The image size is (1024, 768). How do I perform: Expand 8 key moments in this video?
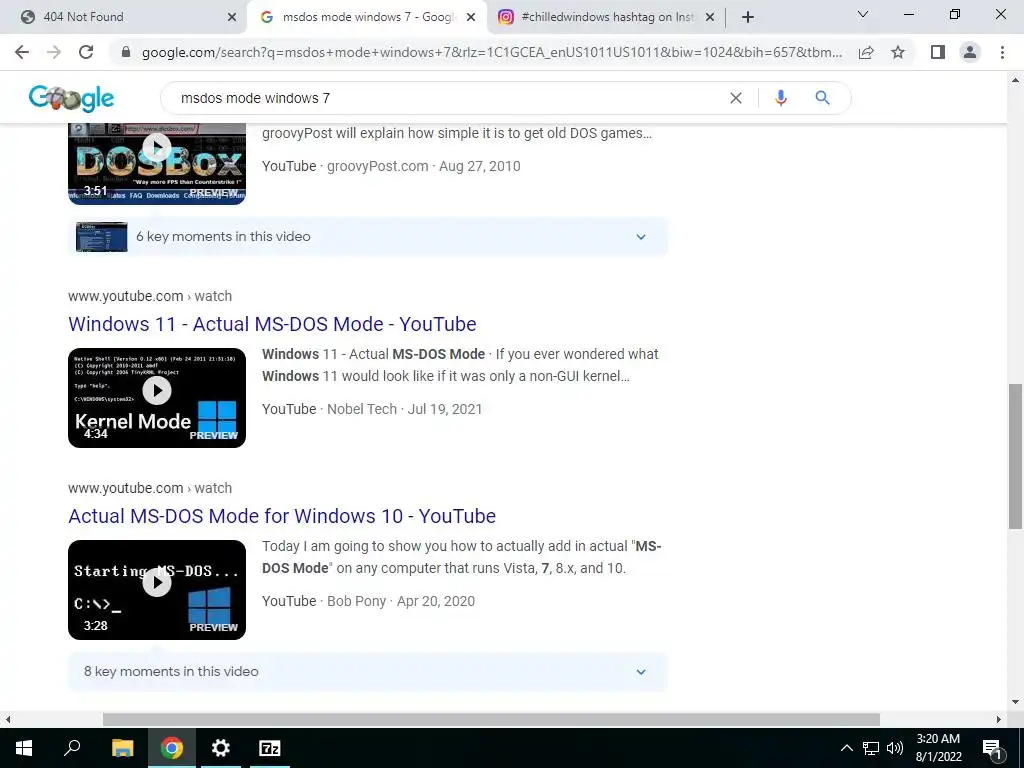click(368, 671)
